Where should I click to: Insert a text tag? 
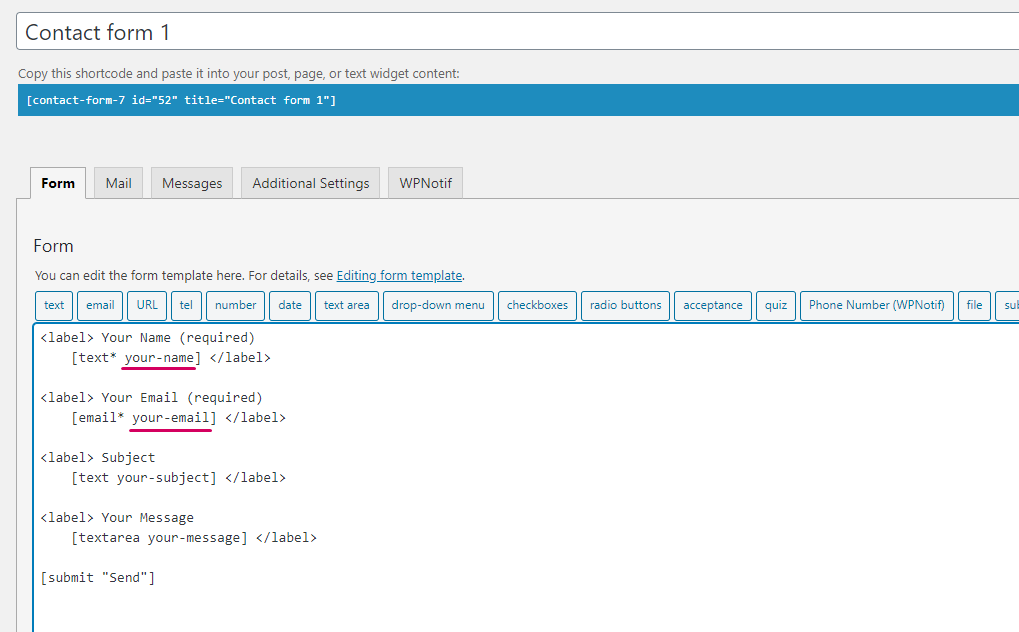(54, 305)
